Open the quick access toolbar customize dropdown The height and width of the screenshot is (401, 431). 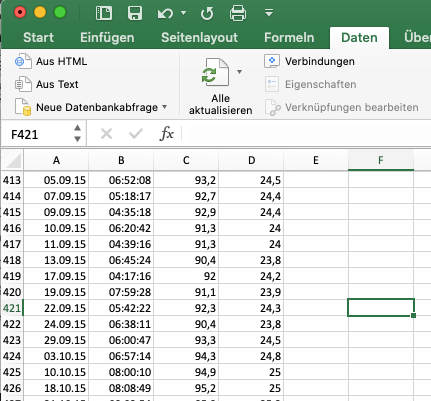click(269, 13)
